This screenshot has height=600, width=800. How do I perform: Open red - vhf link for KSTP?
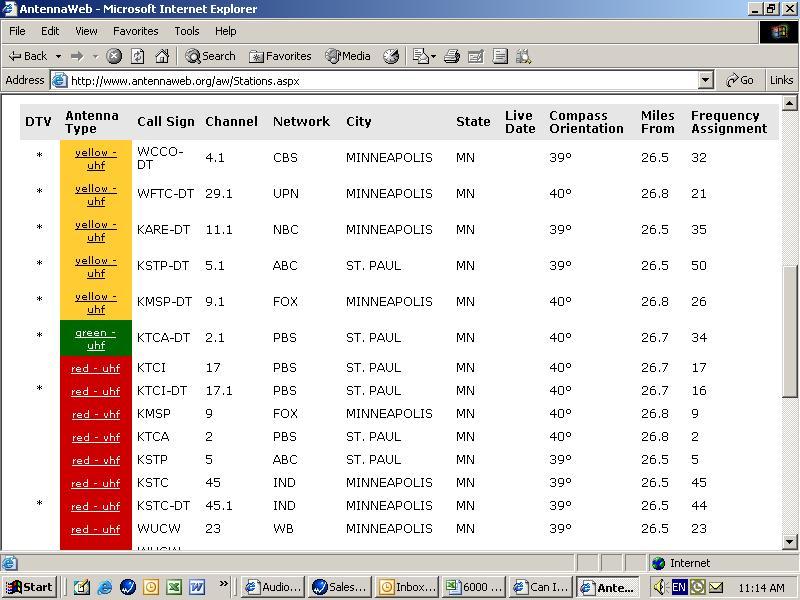(x=96, y=460)
